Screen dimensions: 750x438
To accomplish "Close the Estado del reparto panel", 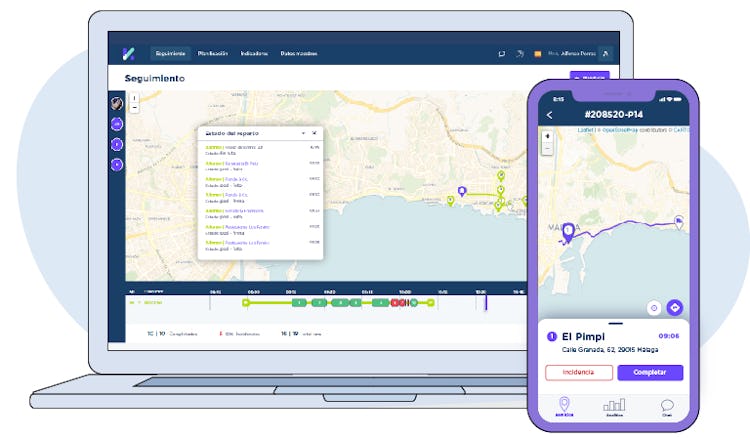I will tap(314, 133).
